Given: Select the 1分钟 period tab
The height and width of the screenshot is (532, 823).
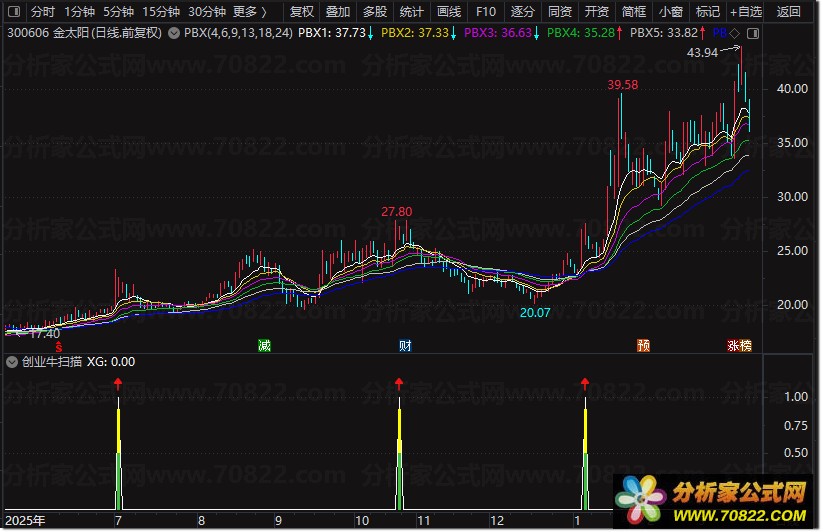Looking at the screenshot, I should [x=80, y=12].
